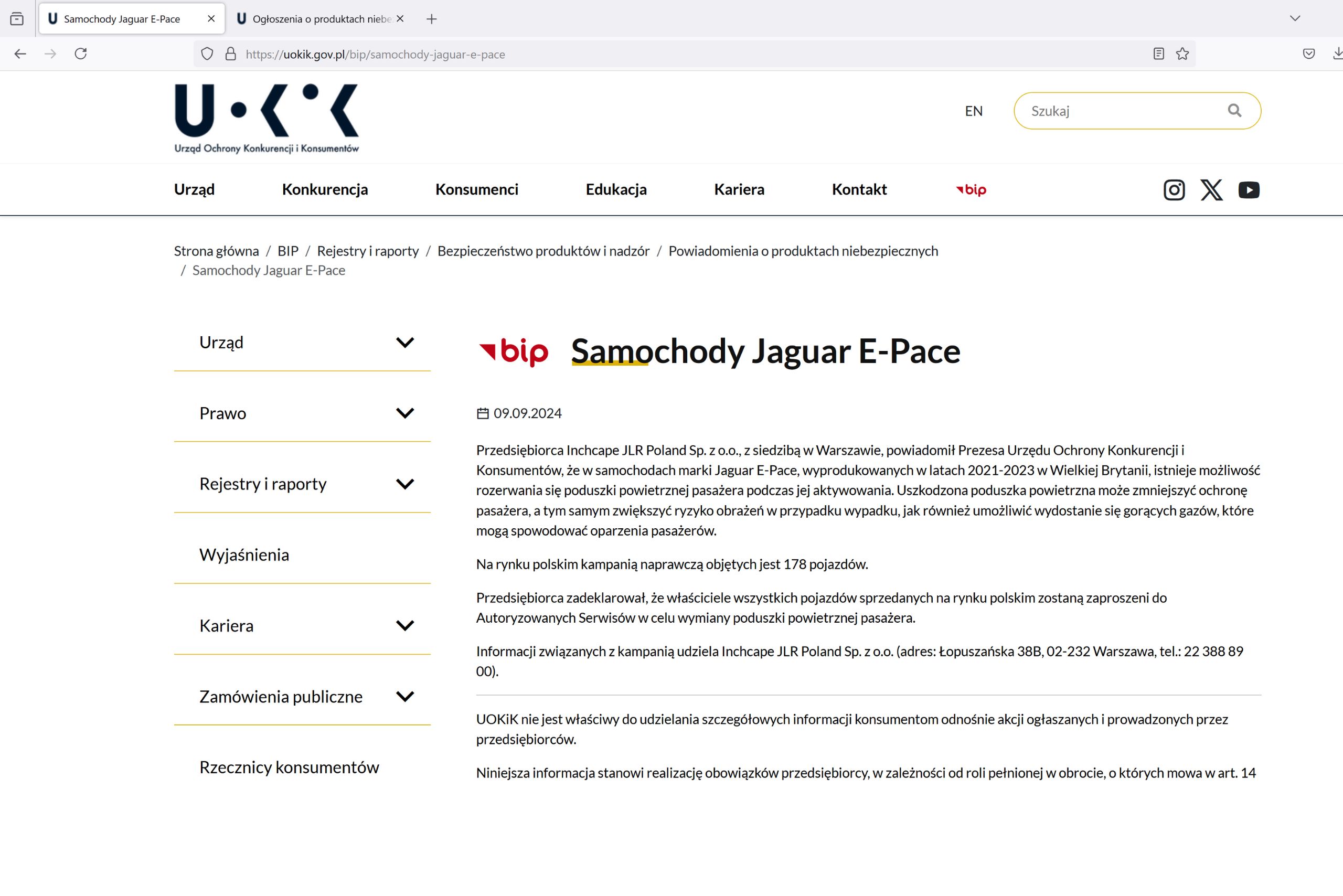Image resolution: width=1343 pixels, height=896 pixels.
Task: Click the large bip logo beside title
Action: point(513,352)
